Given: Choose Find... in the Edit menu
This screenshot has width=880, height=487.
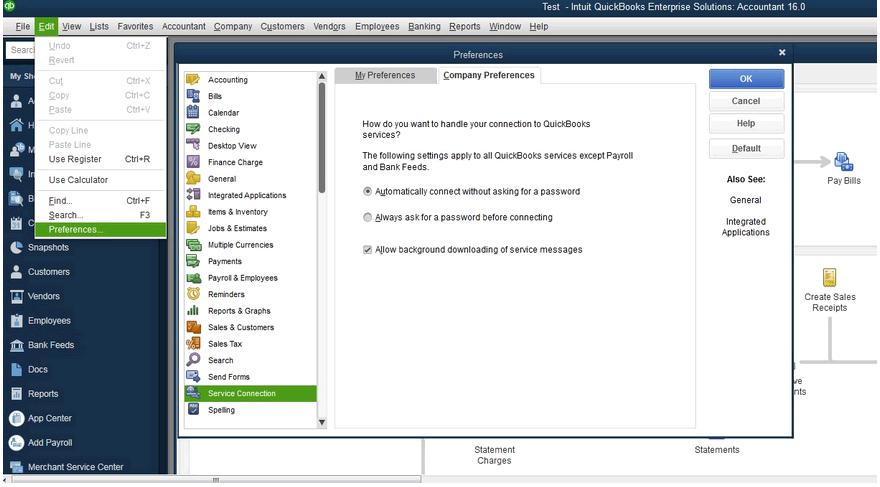Looking at the screenshot, I should tap(100, 201).
